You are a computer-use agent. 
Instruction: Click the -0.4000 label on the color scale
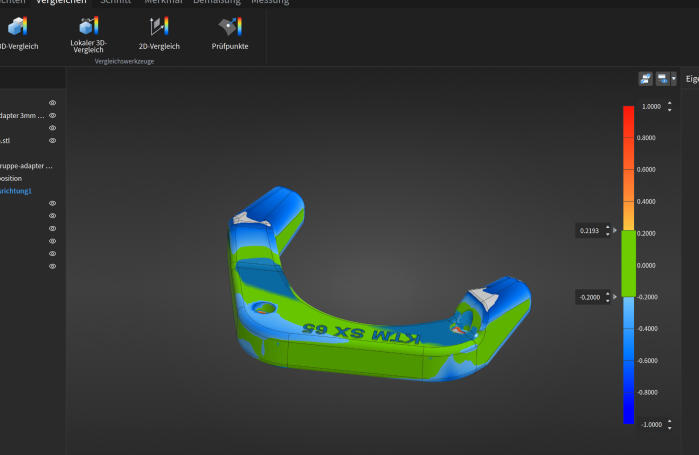point(647,329)
